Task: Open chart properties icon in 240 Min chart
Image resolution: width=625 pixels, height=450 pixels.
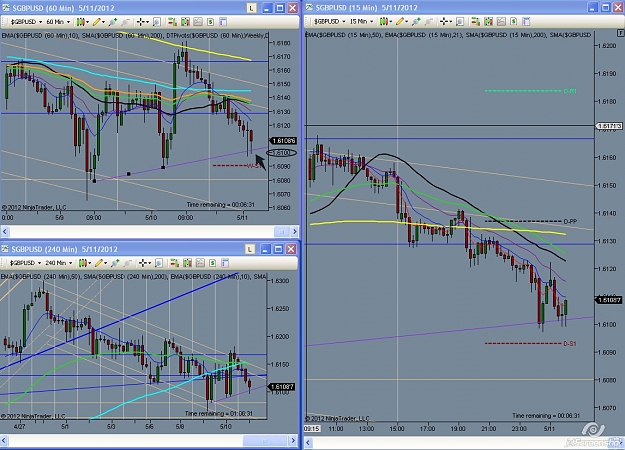Action: tap(225, 263)
